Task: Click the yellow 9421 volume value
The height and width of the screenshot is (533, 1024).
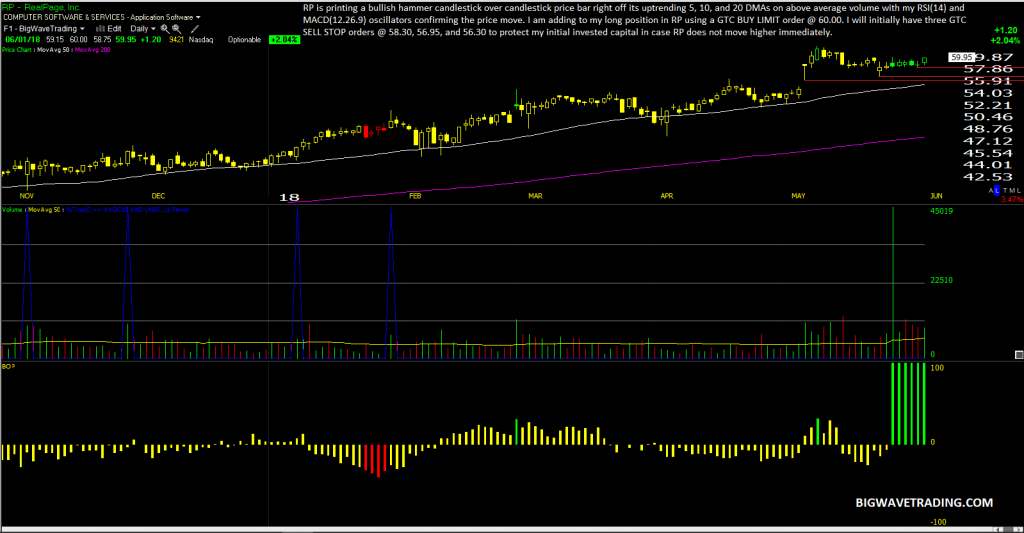Action: pos(176,40)
